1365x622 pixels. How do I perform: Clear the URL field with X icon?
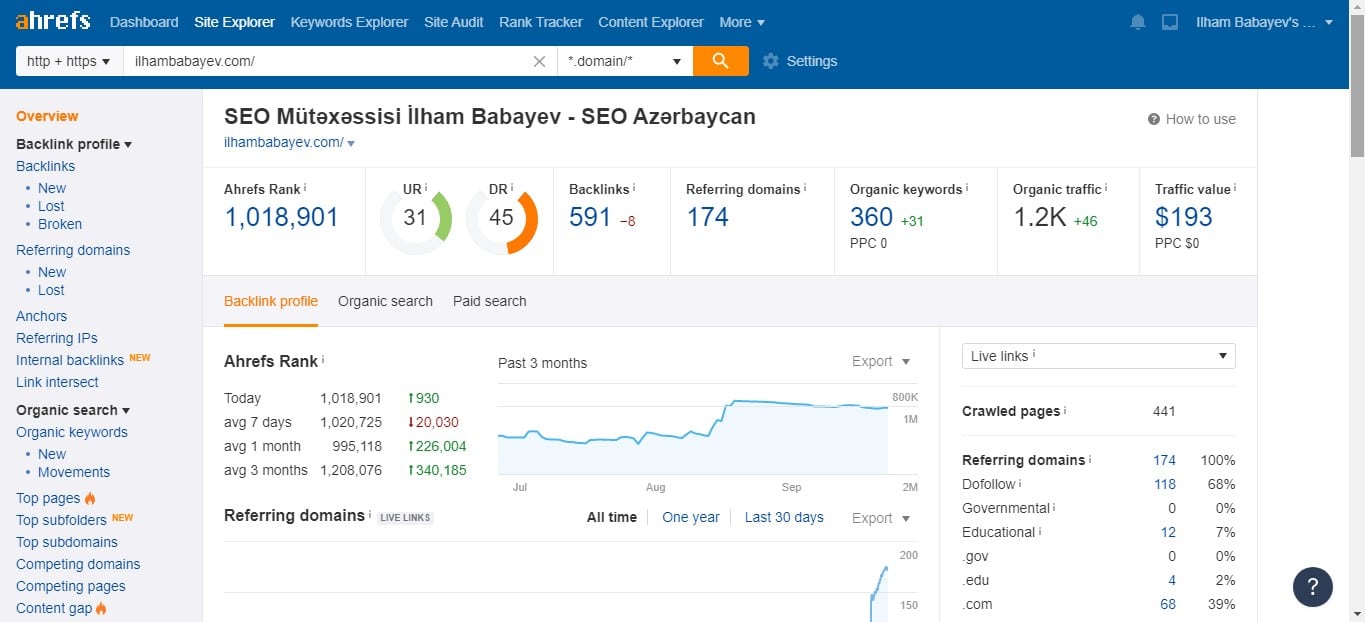(x=539, y=61)
